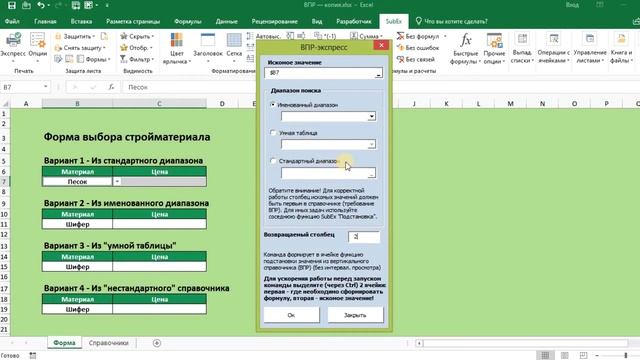Open the Name Box dropdown arrow

45,87
